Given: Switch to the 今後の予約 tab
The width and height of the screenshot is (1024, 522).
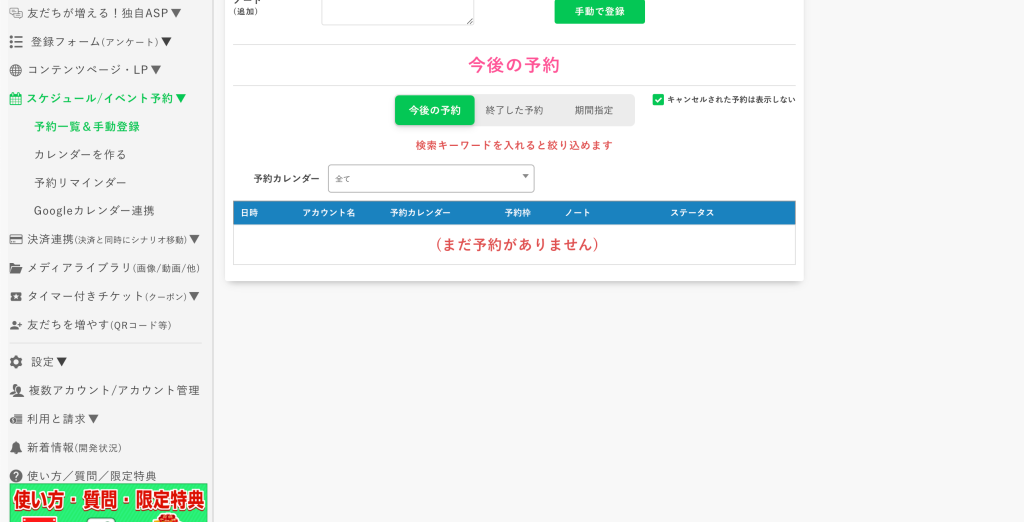Looking at the screenshot, I should click(x=434, y=110).
